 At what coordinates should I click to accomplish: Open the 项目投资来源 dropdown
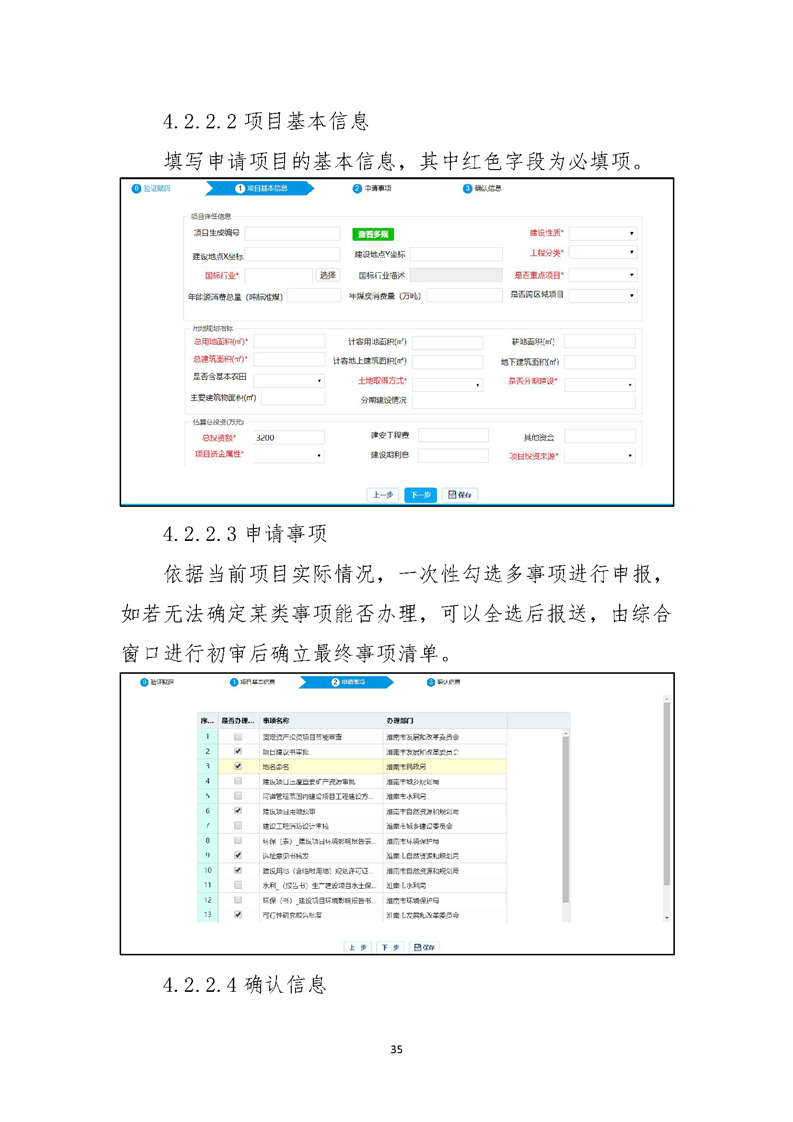pyautogui.click(x=600, y=455)
